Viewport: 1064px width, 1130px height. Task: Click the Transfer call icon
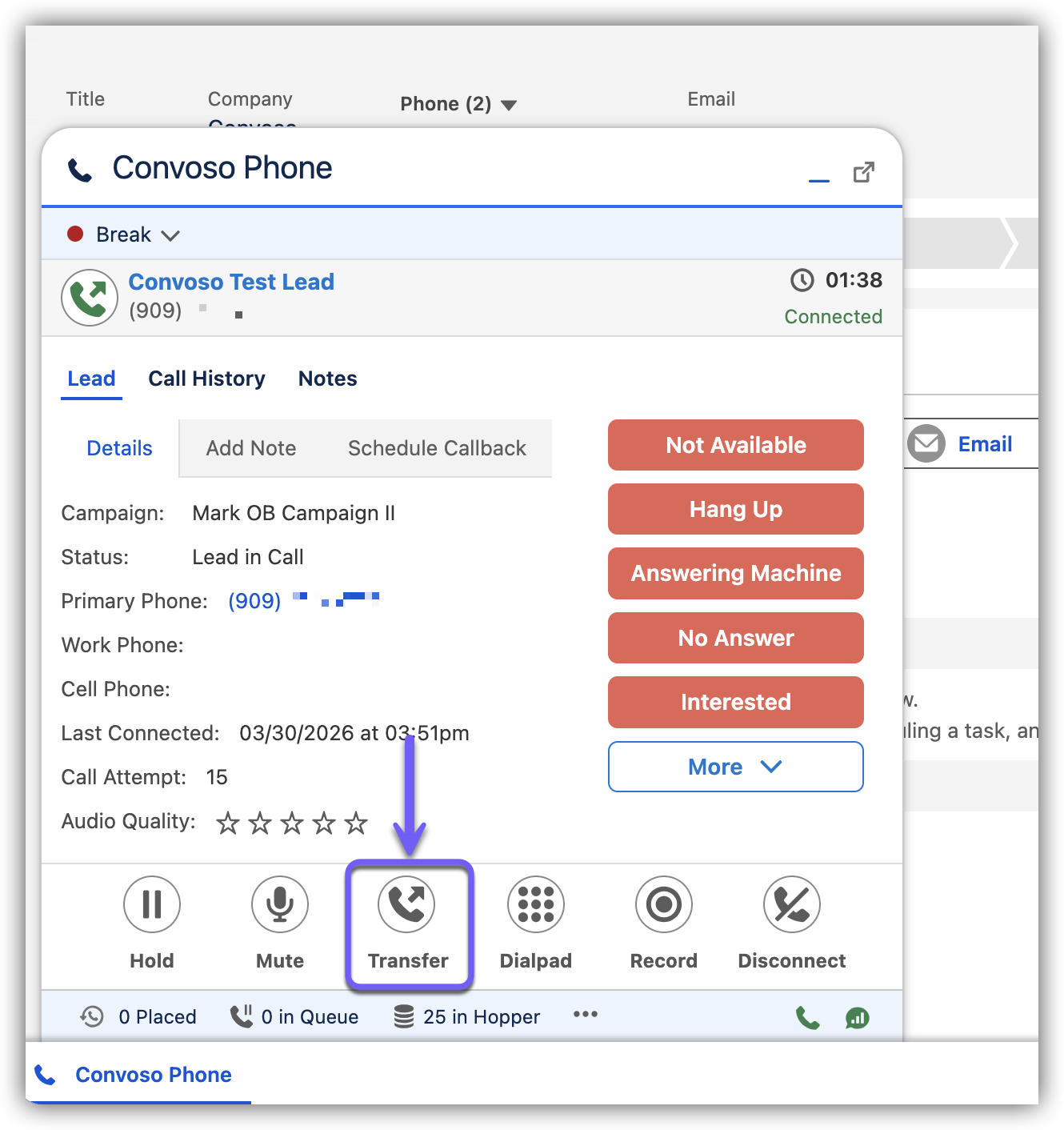pyautogui.click(x=407, y=905)
